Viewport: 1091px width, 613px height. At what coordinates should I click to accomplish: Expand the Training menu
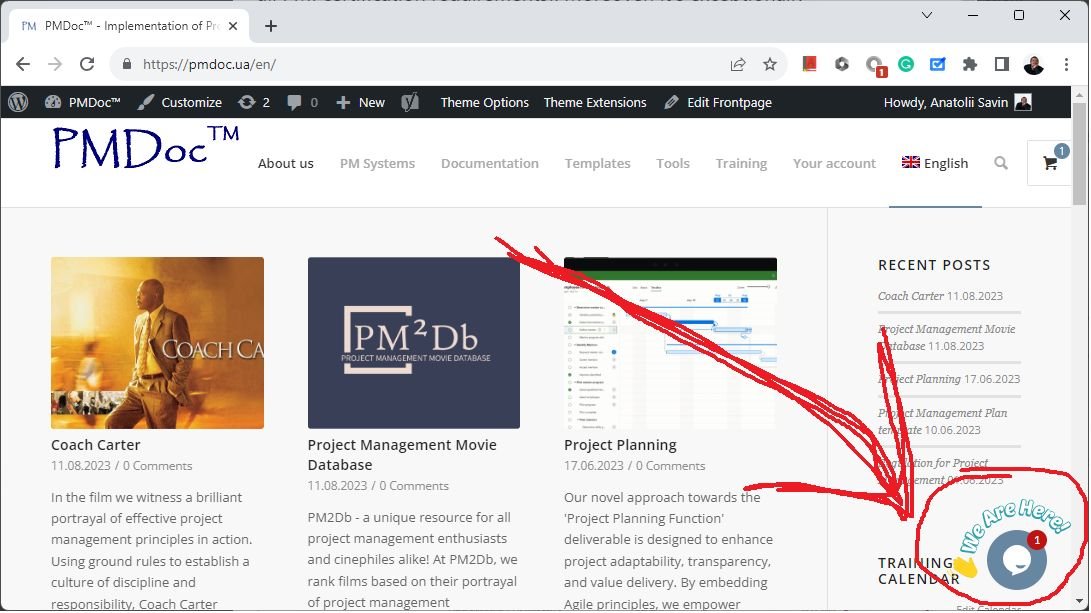pyautogui.click(x=741, y=164)
